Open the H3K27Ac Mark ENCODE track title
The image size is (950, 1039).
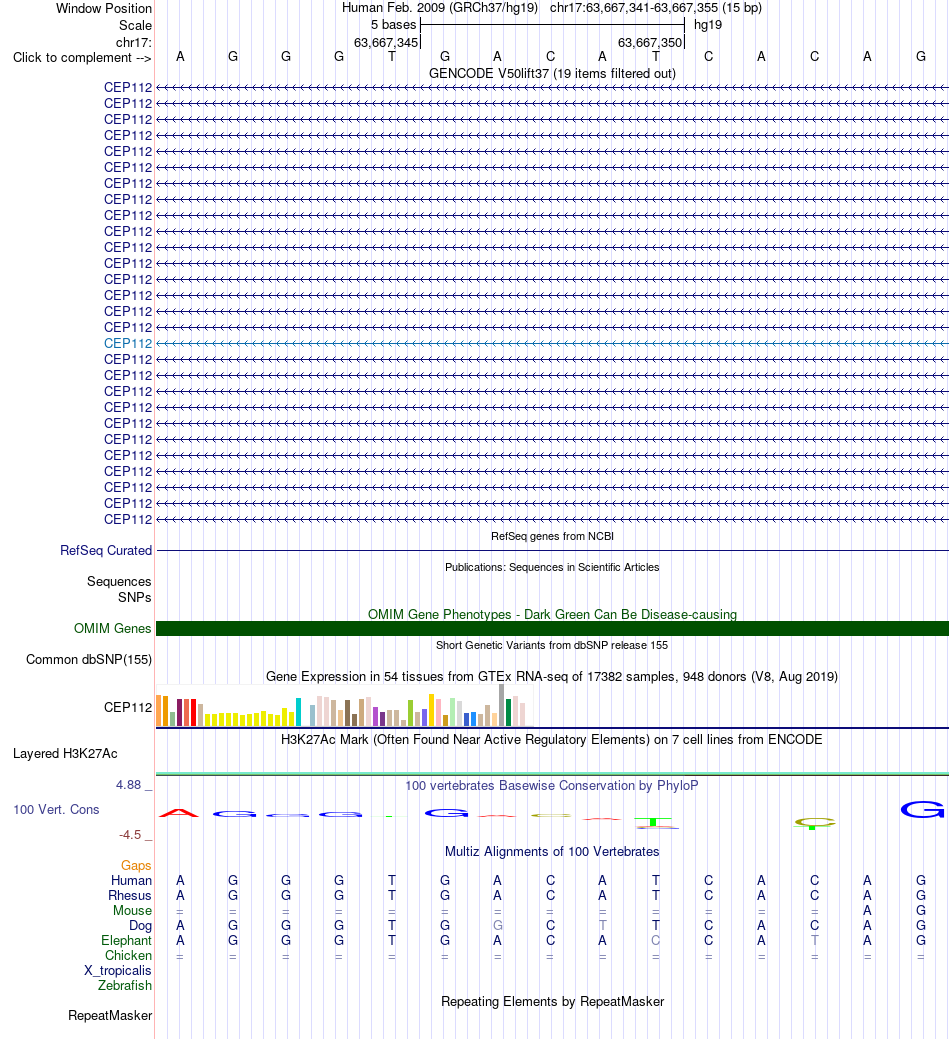[x=553, y=739]
